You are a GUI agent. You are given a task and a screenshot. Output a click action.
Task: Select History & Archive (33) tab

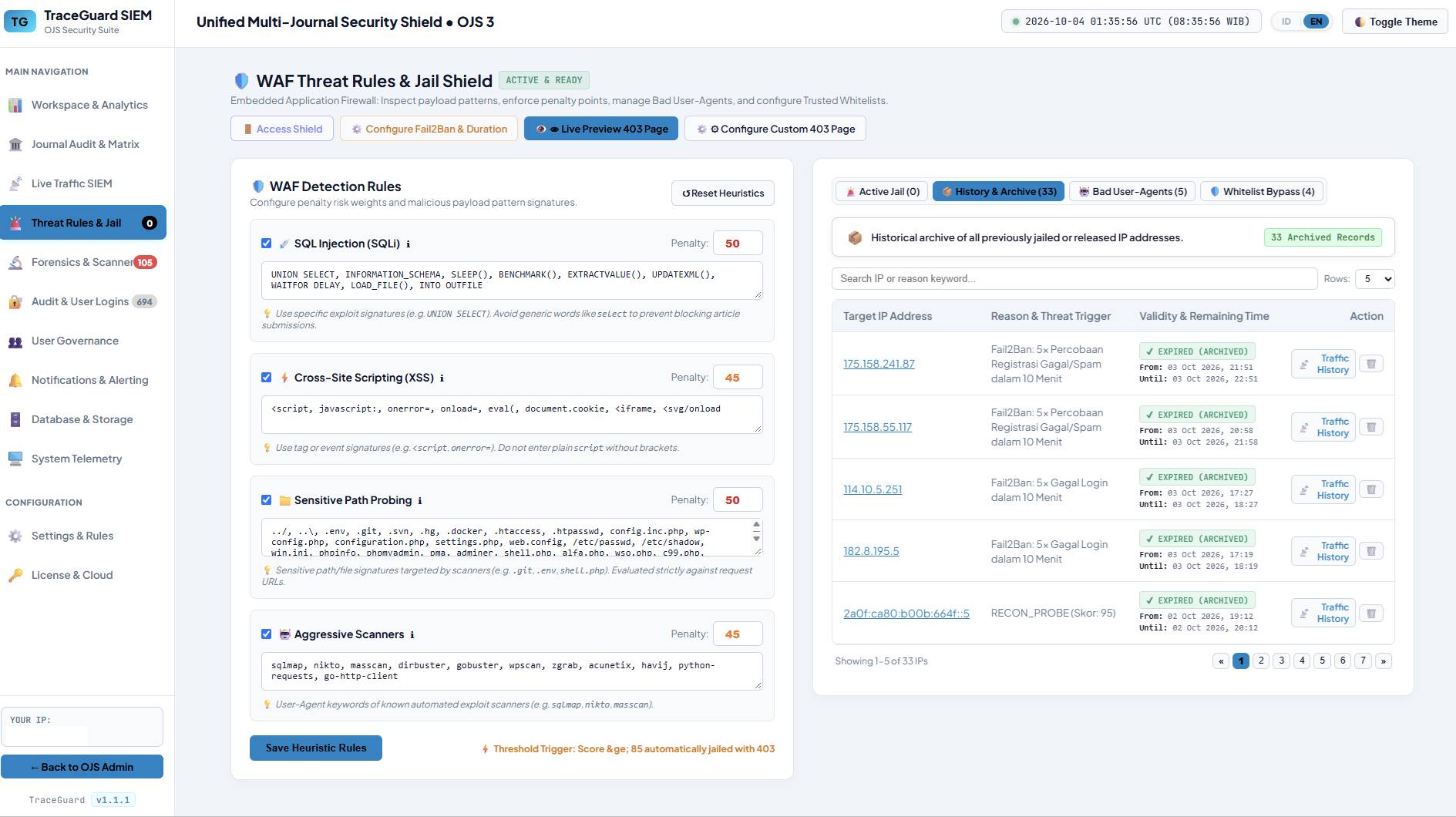point(999,191)
